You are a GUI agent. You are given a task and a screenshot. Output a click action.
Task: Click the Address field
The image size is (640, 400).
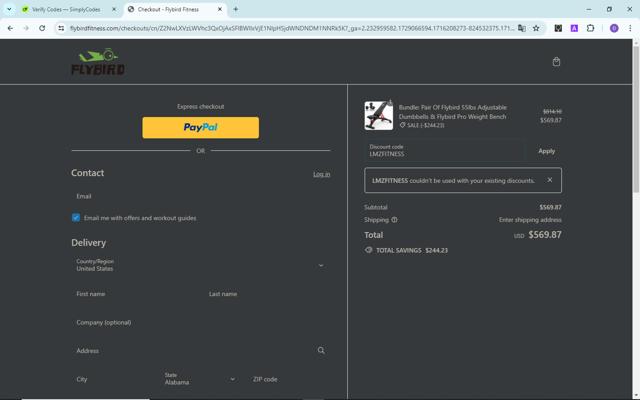click(x=200, y=351)
